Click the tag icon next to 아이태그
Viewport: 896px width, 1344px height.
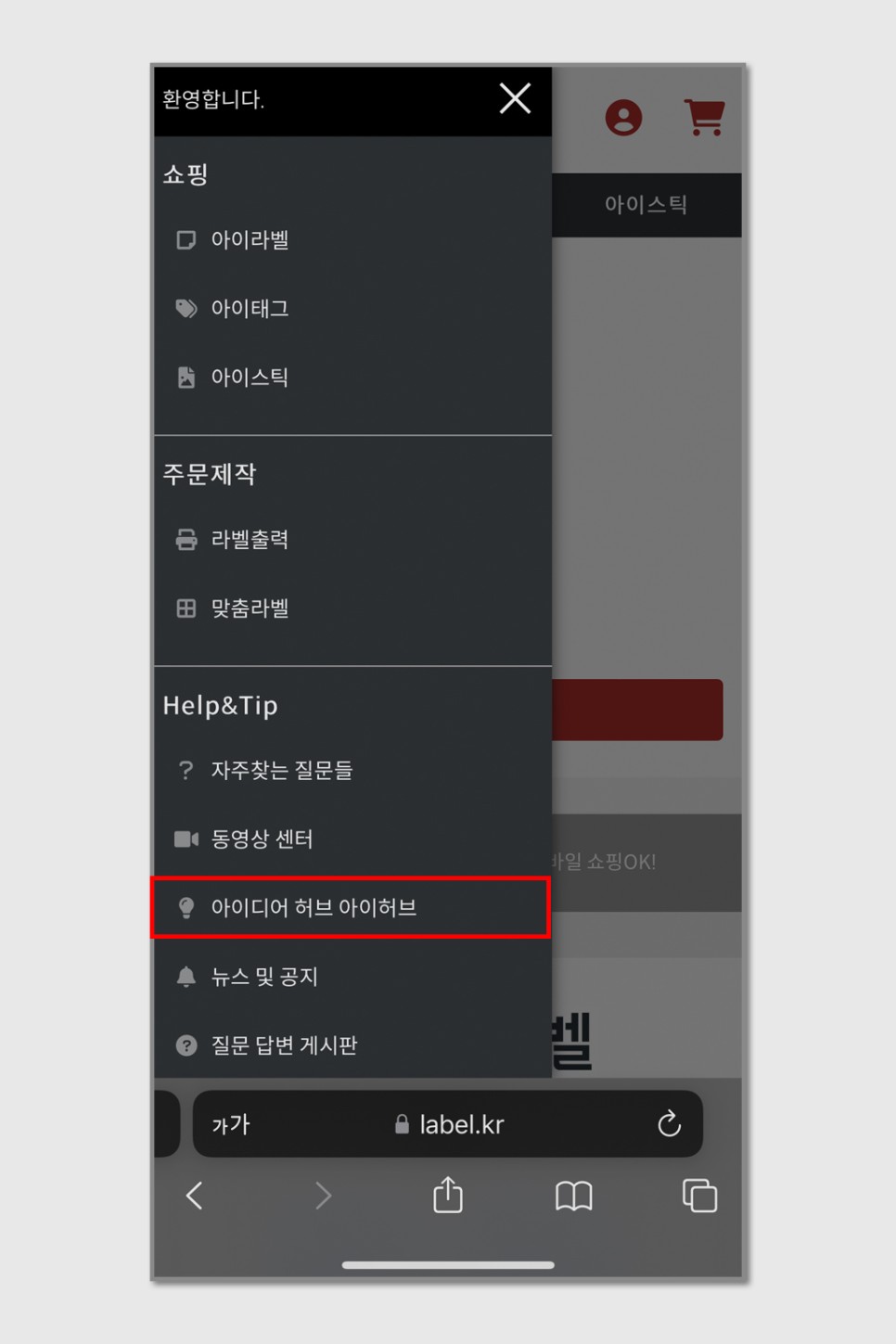point(186,308)
